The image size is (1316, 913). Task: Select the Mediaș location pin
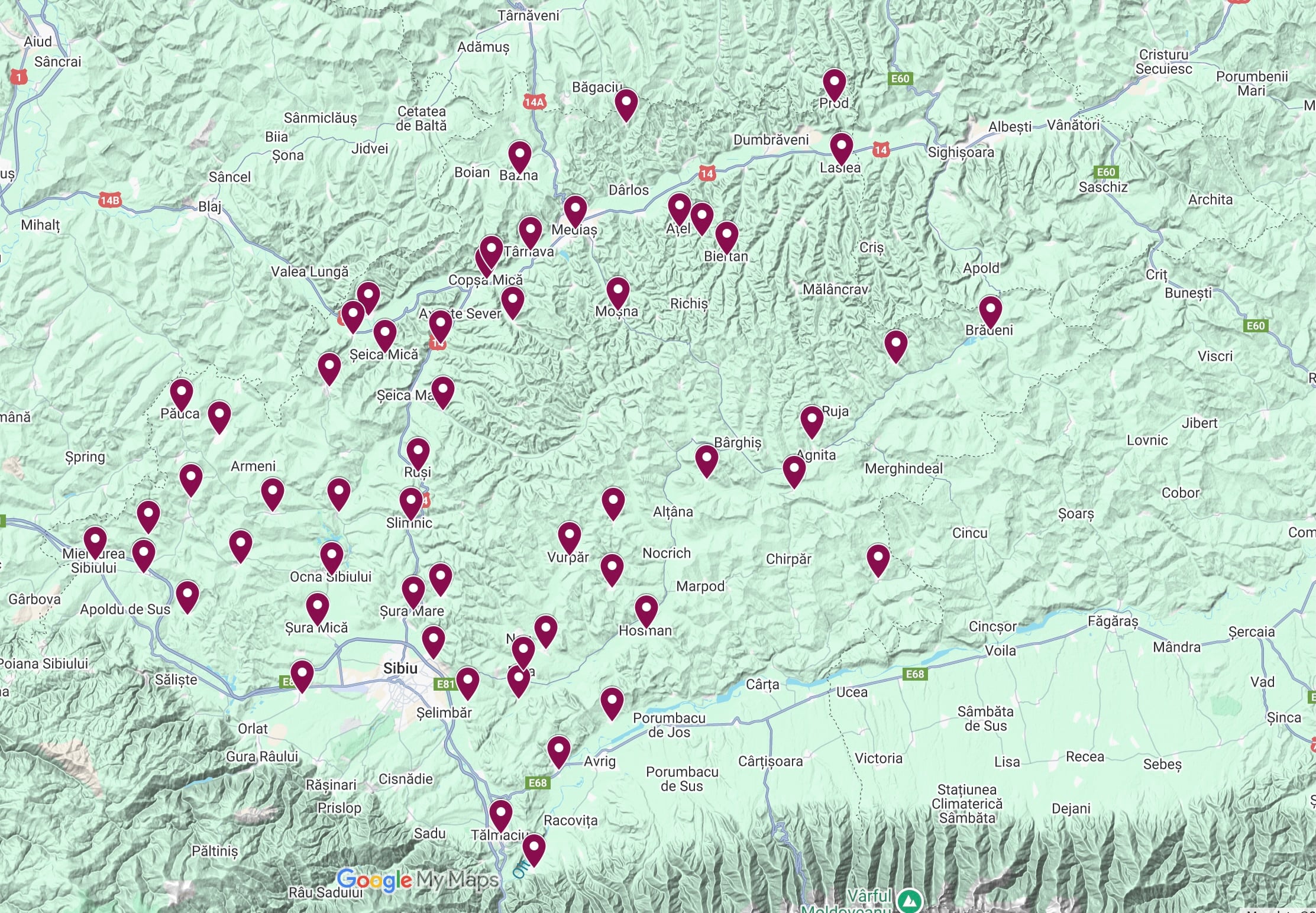pyautogui.click(x=575, y=212)
